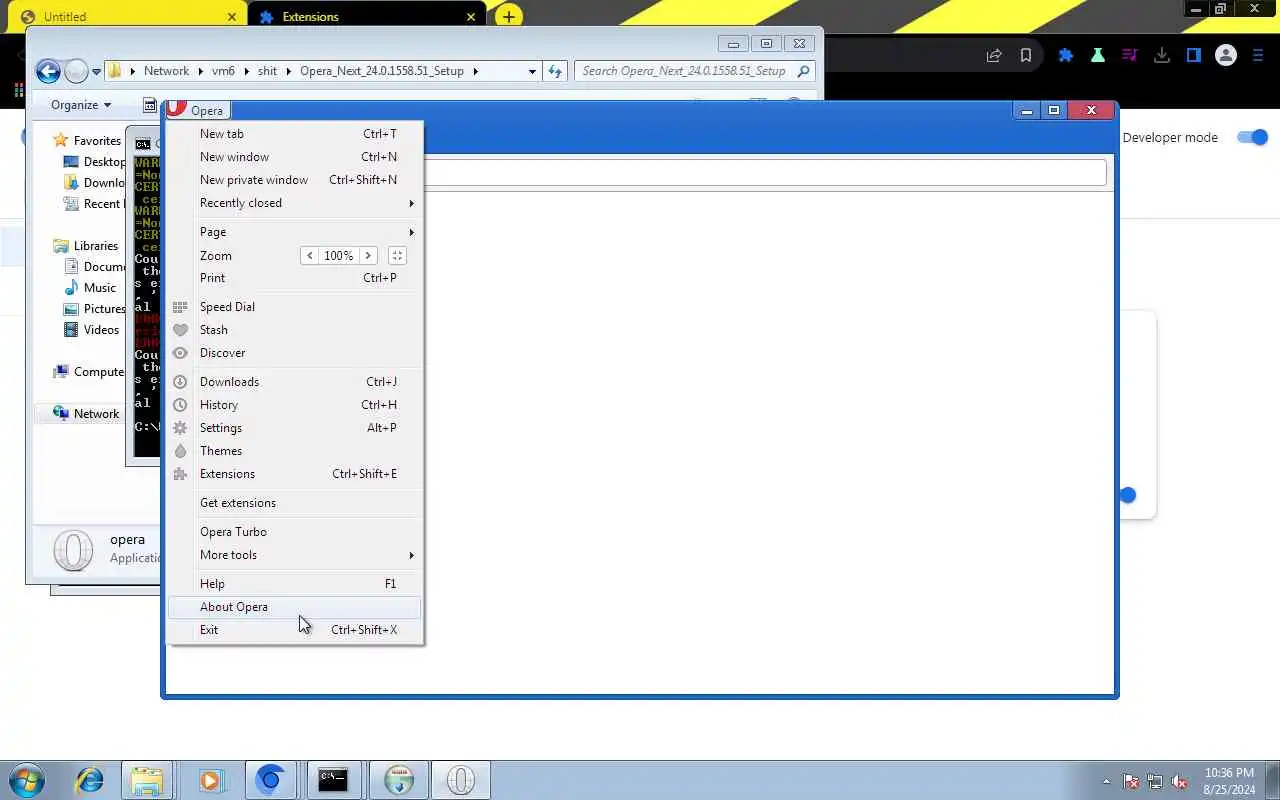
Task: Click Opera window address bar
Action: [x=765, y=172]
